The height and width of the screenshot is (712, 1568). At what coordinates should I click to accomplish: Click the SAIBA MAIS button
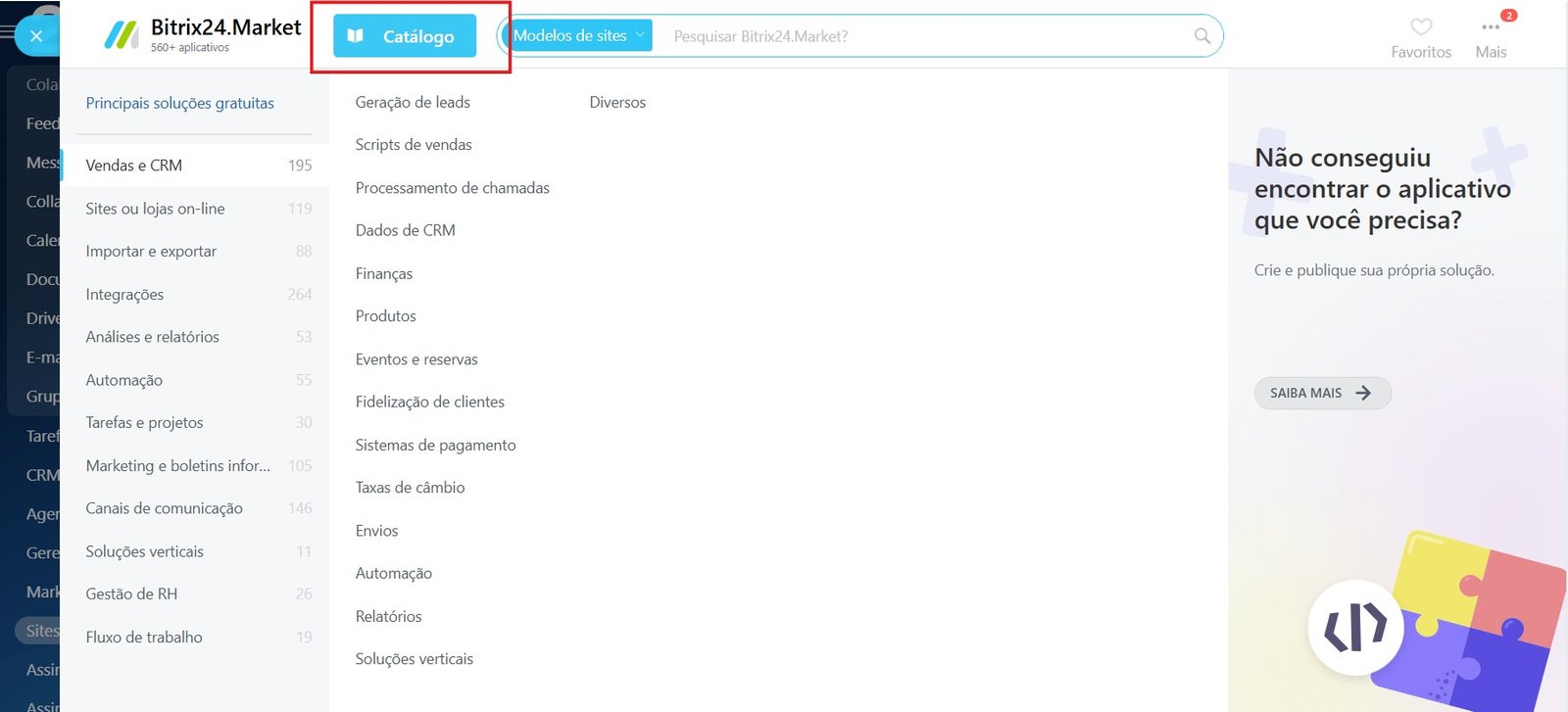coord(1322,393)
